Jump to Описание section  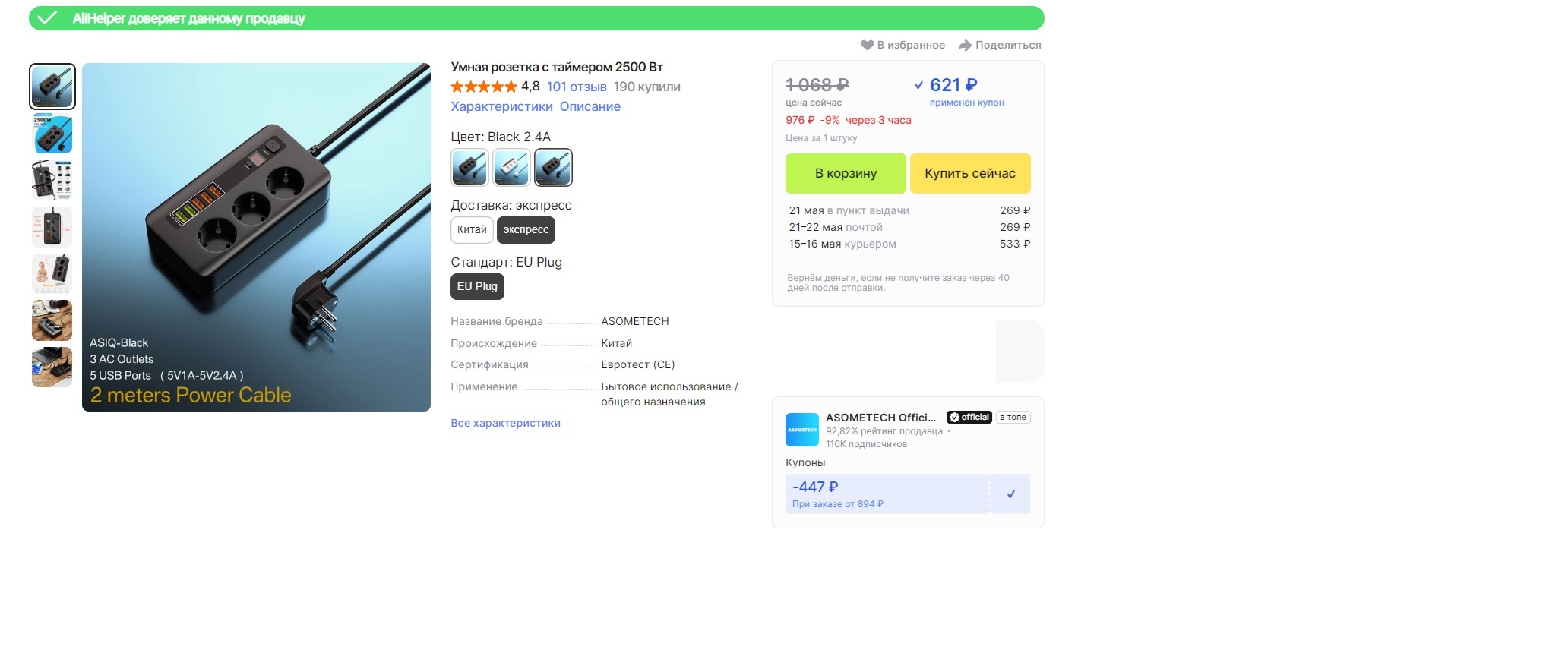point(590,107)
